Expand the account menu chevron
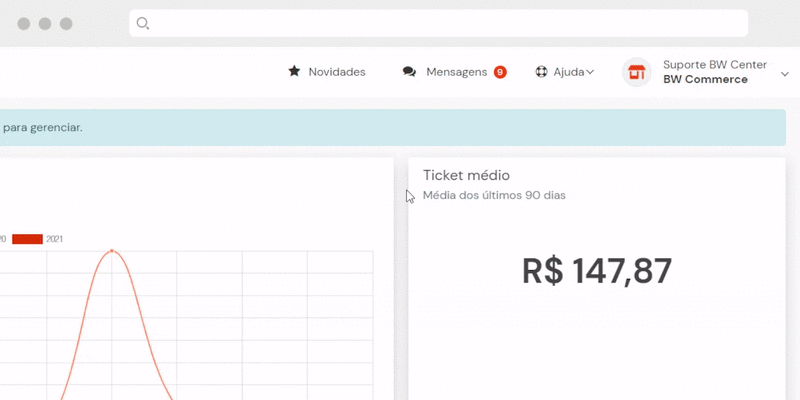800x400 pixels. point(785,74)
